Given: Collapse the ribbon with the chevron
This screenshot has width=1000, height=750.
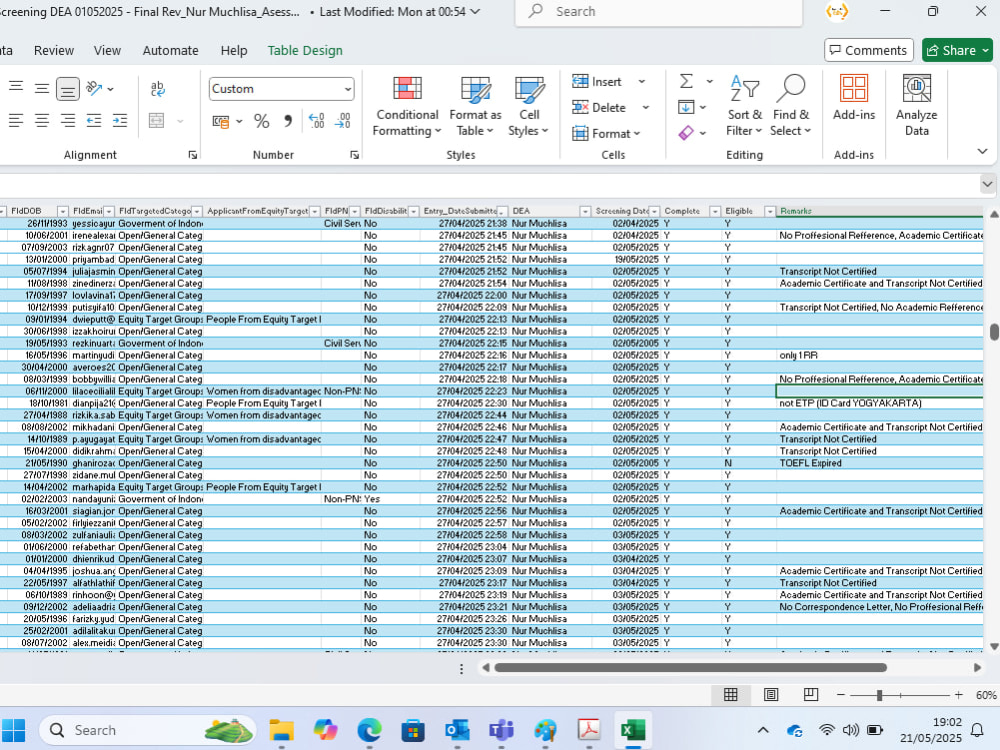Looking at the screenshot, I should [982, 151].
